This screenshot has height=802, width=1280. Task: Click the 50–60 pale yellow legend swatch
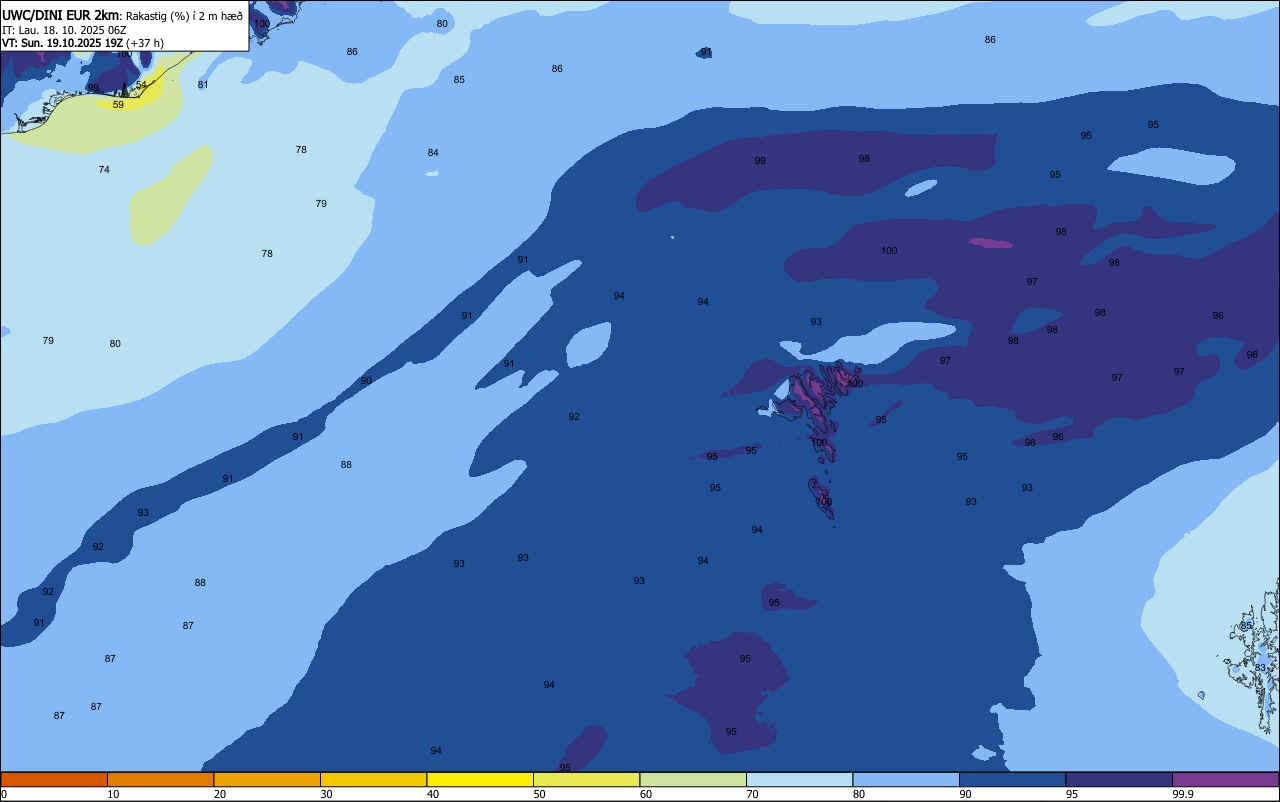586,779
